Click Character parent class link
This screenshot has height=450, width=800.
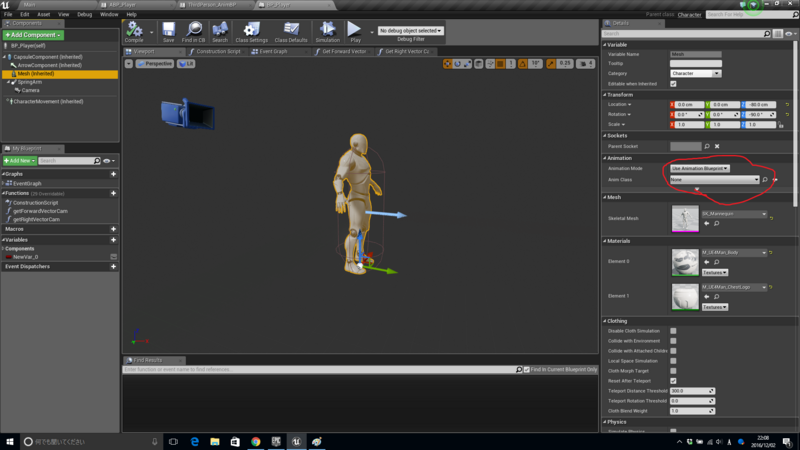coord(689,15)
